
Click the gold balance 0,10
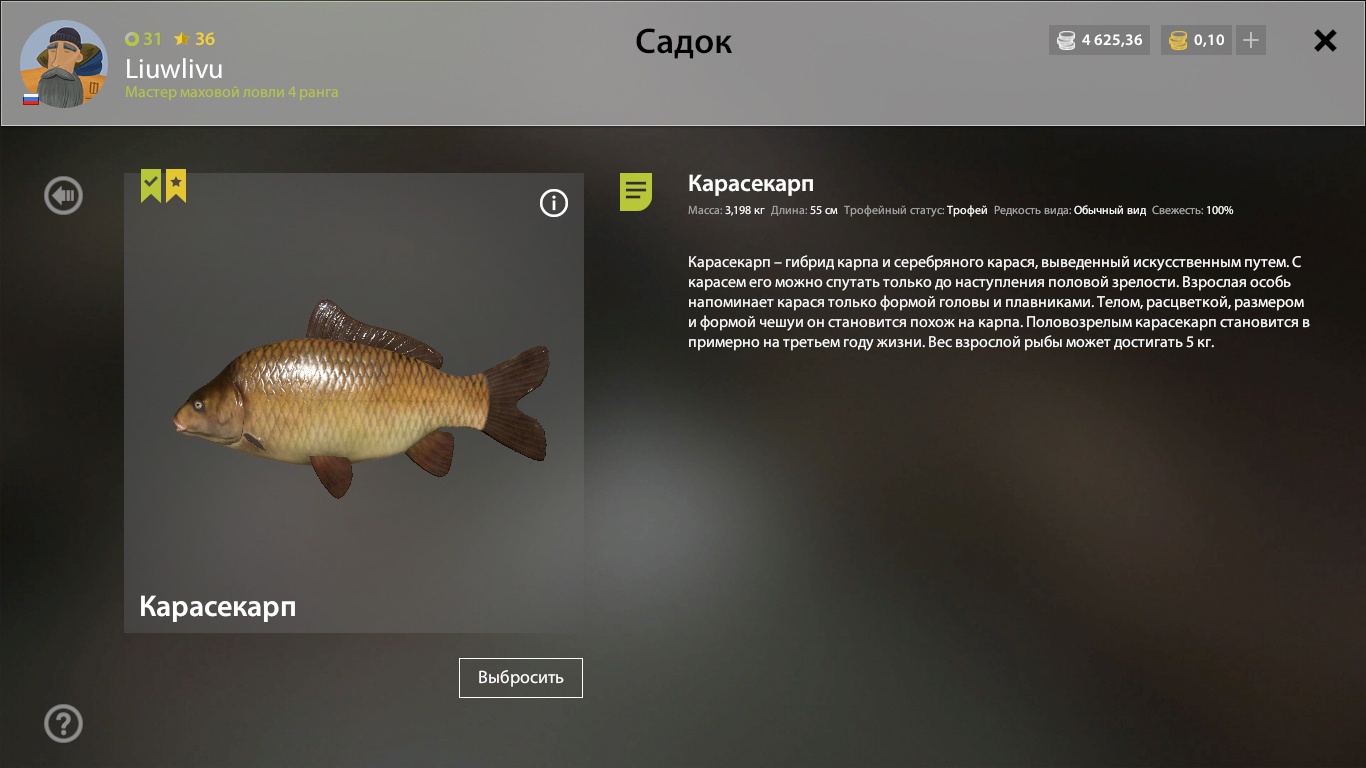coord(1209,41)
